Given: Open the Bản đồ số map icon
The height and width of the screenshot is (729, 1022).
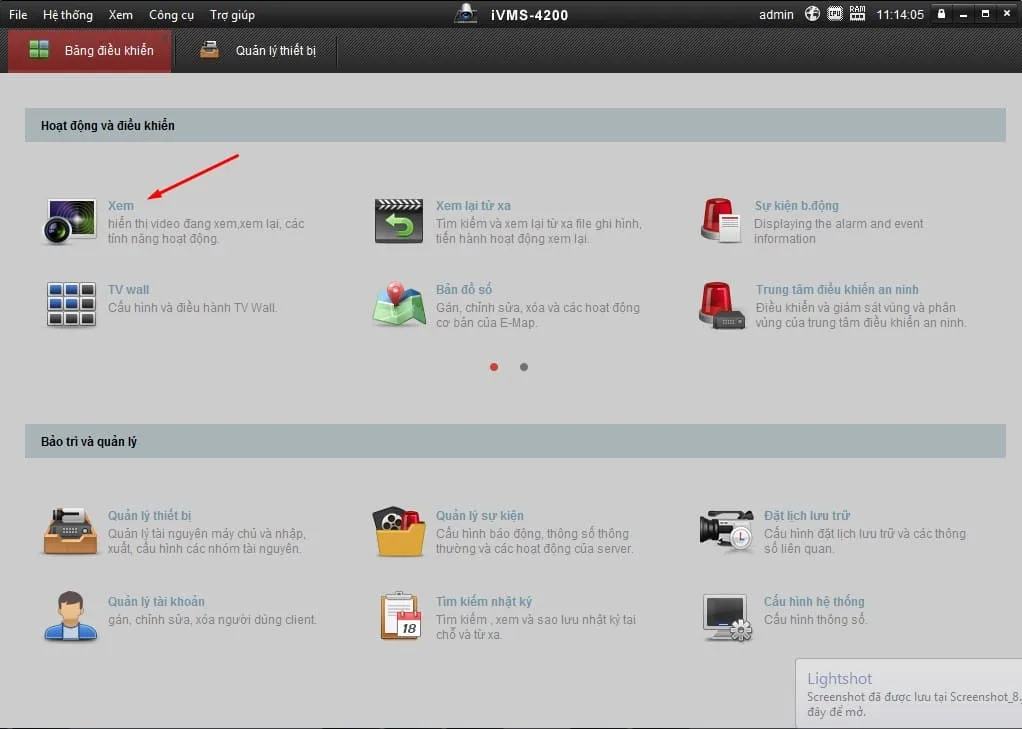Looking at the screenshot, I should (399, 305).
